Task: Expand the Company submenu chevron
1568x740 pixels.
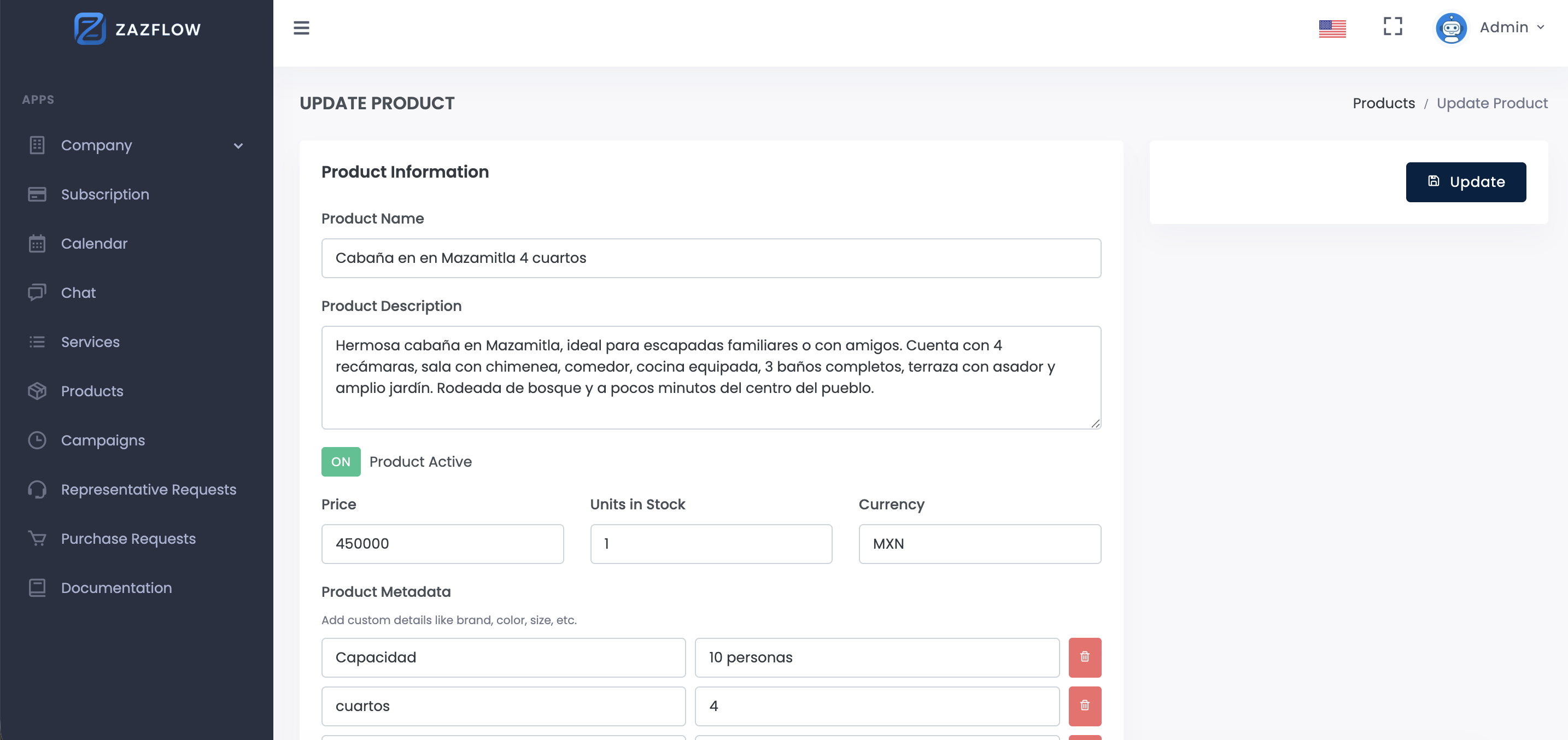Action: (x=238, y=146)
